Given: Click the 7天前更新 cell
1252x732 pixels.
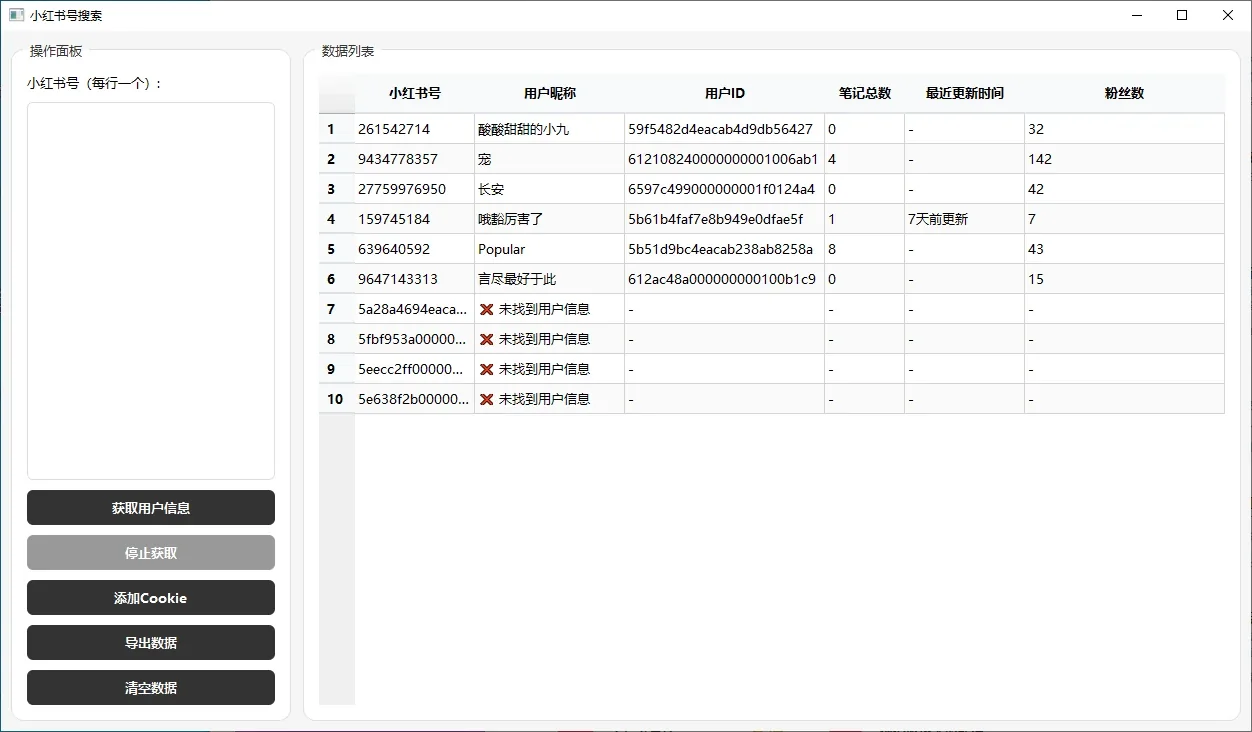Looking at the screenshot, I should pyautogui.click(x=965, y=219).
